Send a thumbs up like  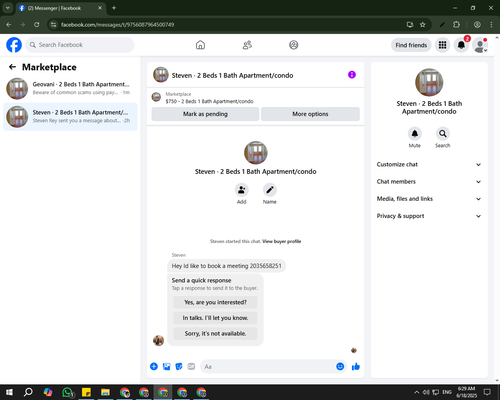[x=356, y=367]
